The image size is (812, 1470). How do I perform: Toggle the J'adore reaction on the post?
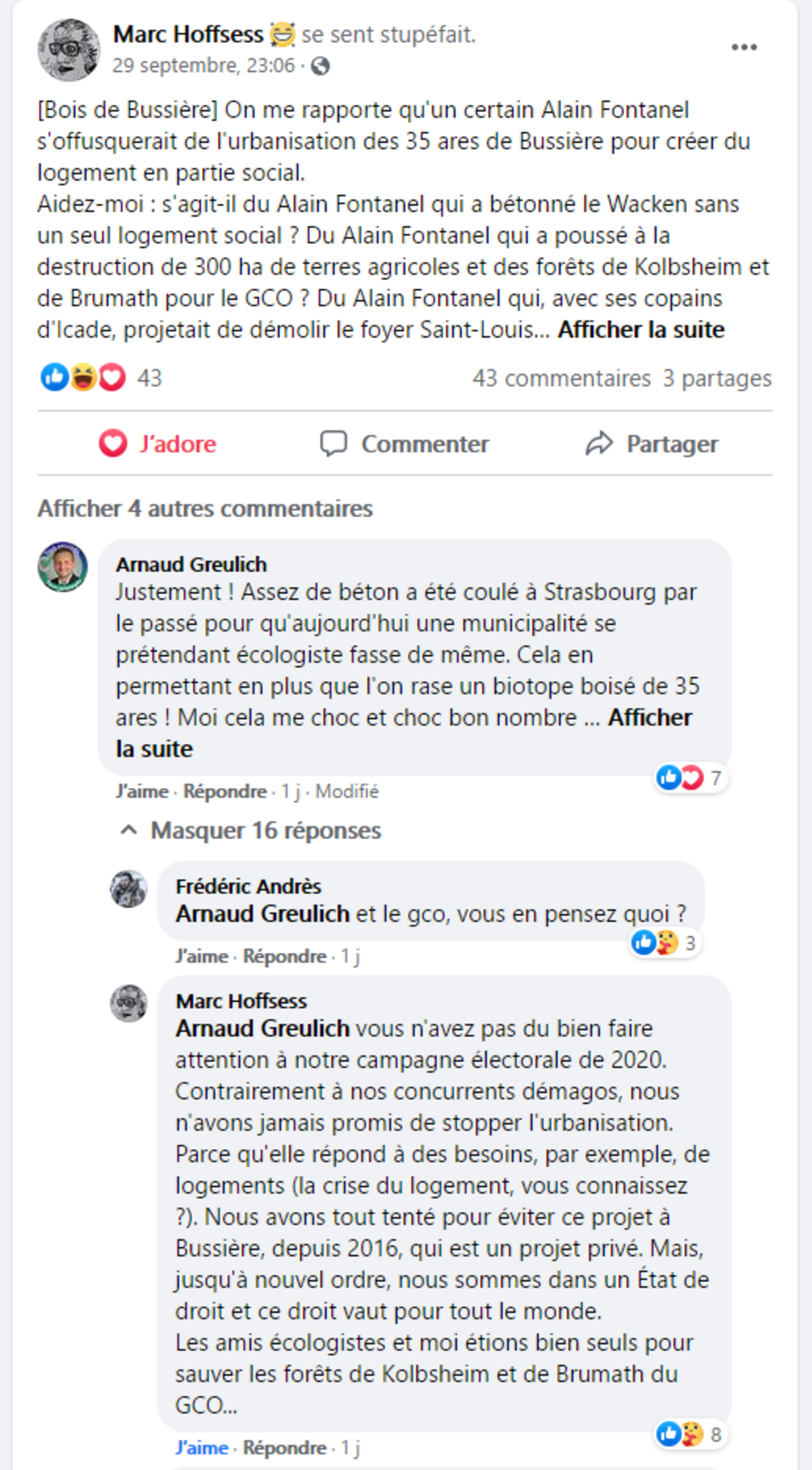(158, 443)
